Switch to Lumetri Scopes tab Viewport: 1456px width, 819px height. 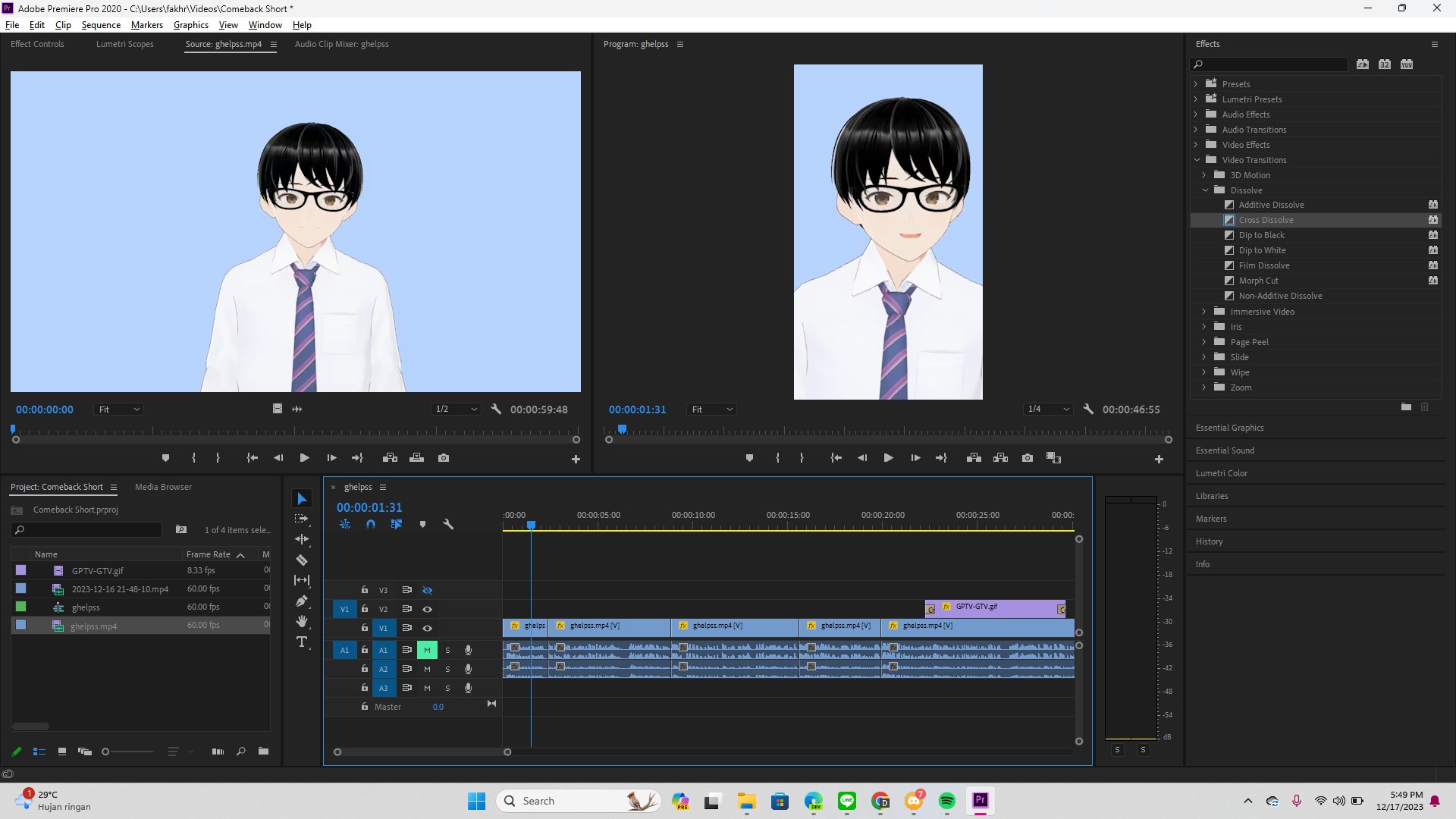124,44
